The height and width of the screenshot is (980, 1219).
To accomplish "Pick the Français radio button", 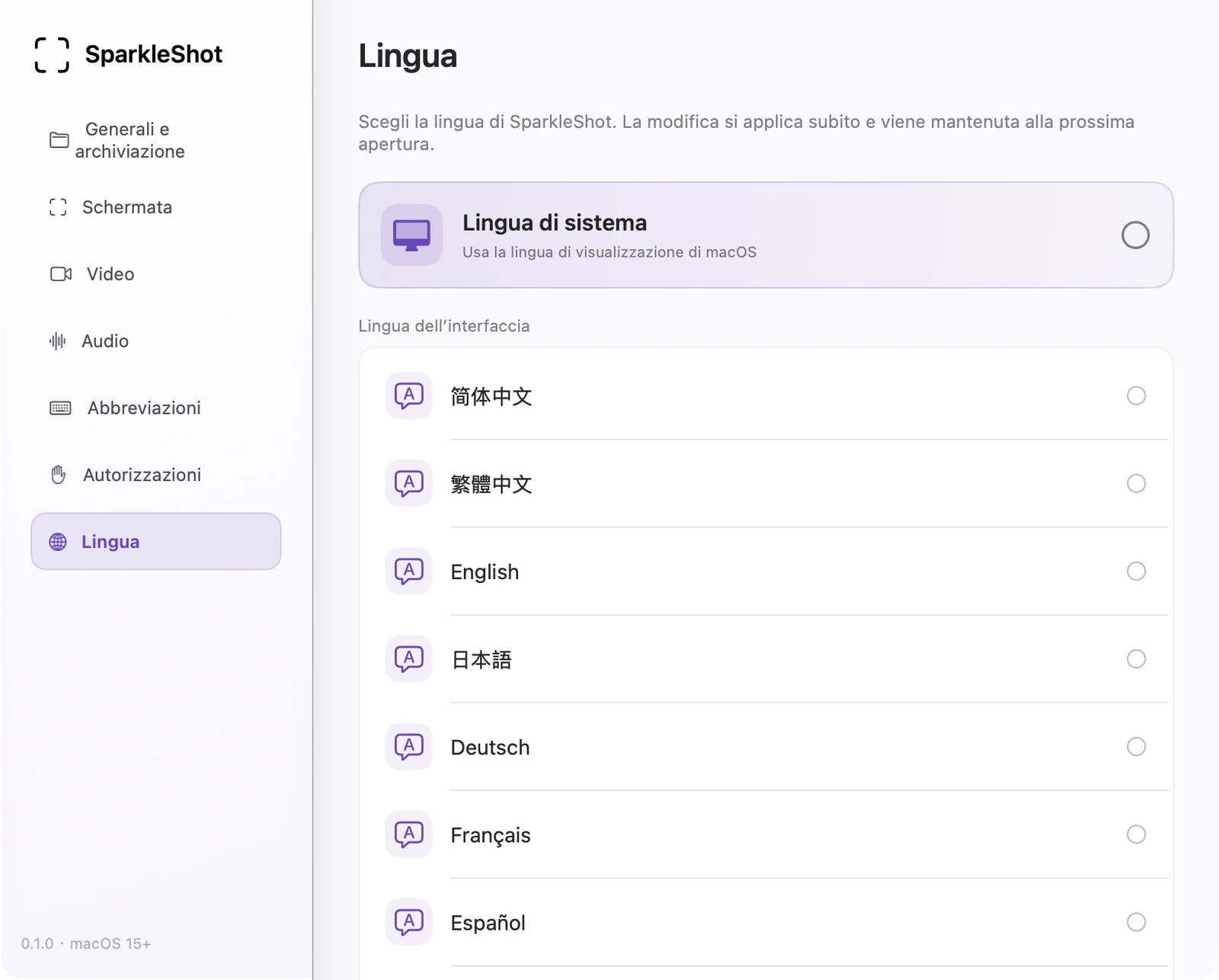I will click(x=1136, y=834).
